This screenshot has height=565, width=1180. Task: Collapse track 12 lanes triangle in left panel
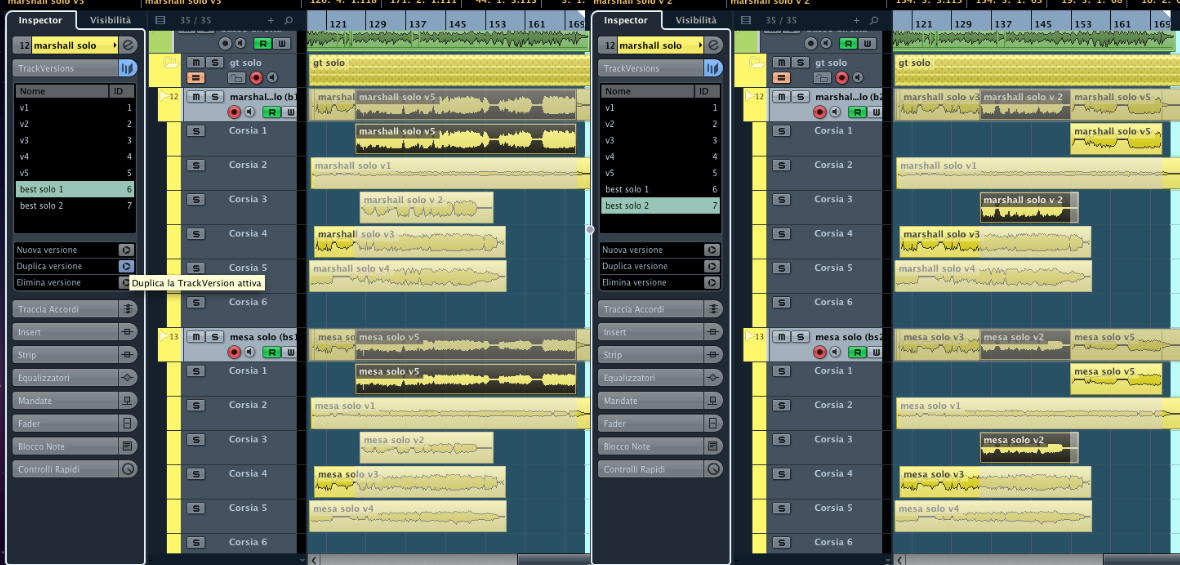(165, 96)
